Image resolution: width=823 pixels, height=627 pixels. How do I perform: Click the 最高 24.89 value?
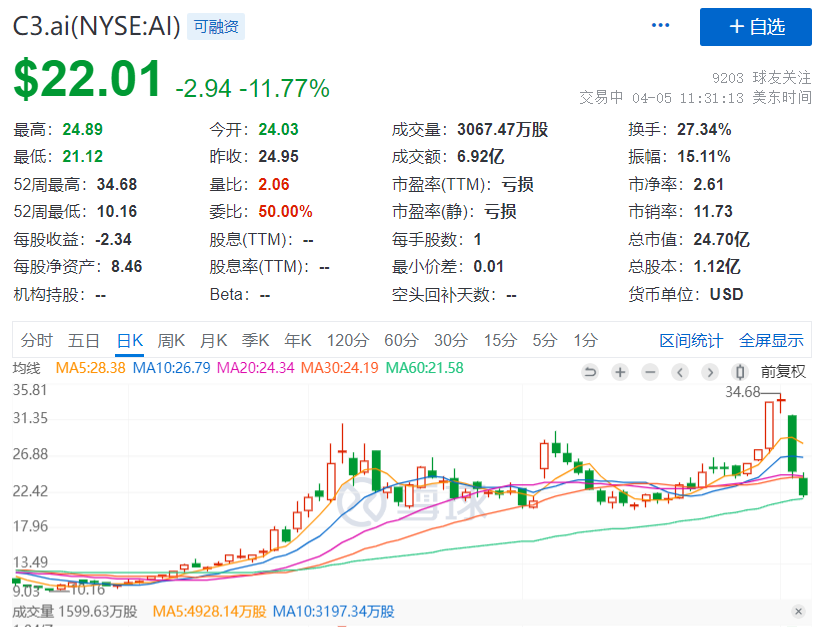(82, 130)
